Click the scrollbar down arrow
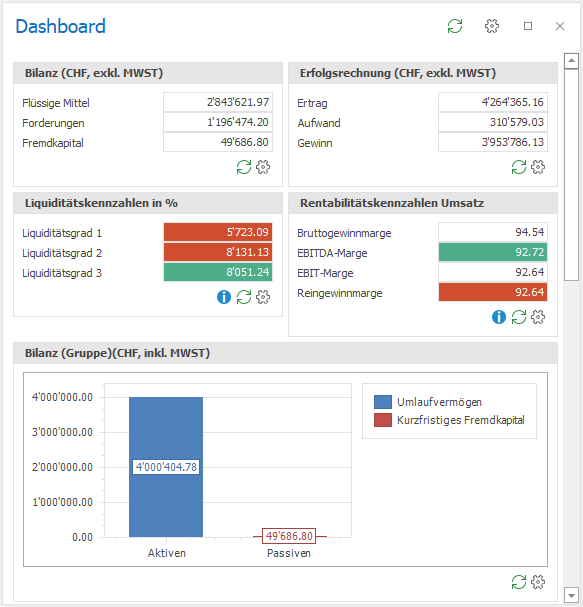583x607 pixels. click(571, 594)
